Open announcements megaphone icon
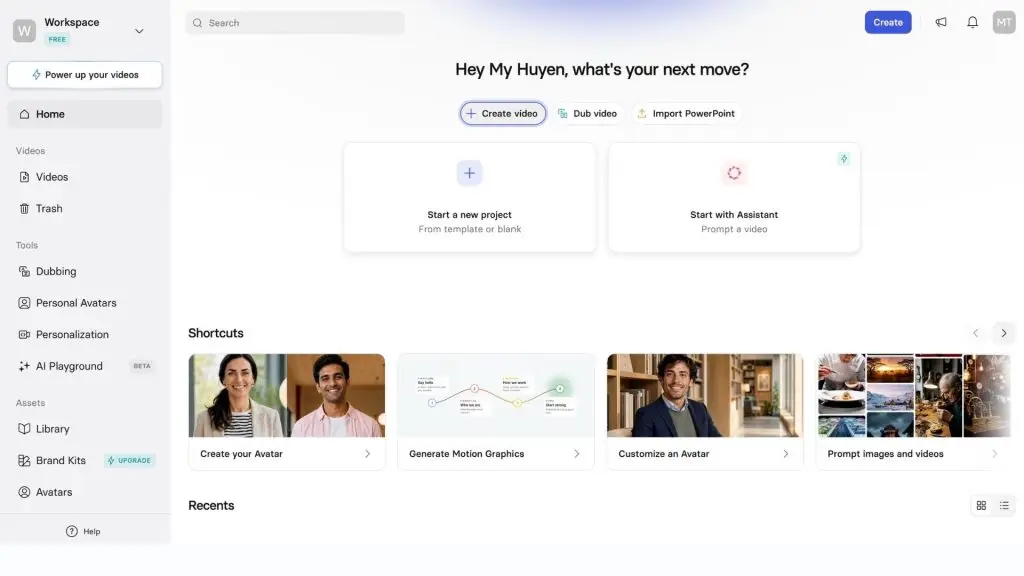 point(940,22)
